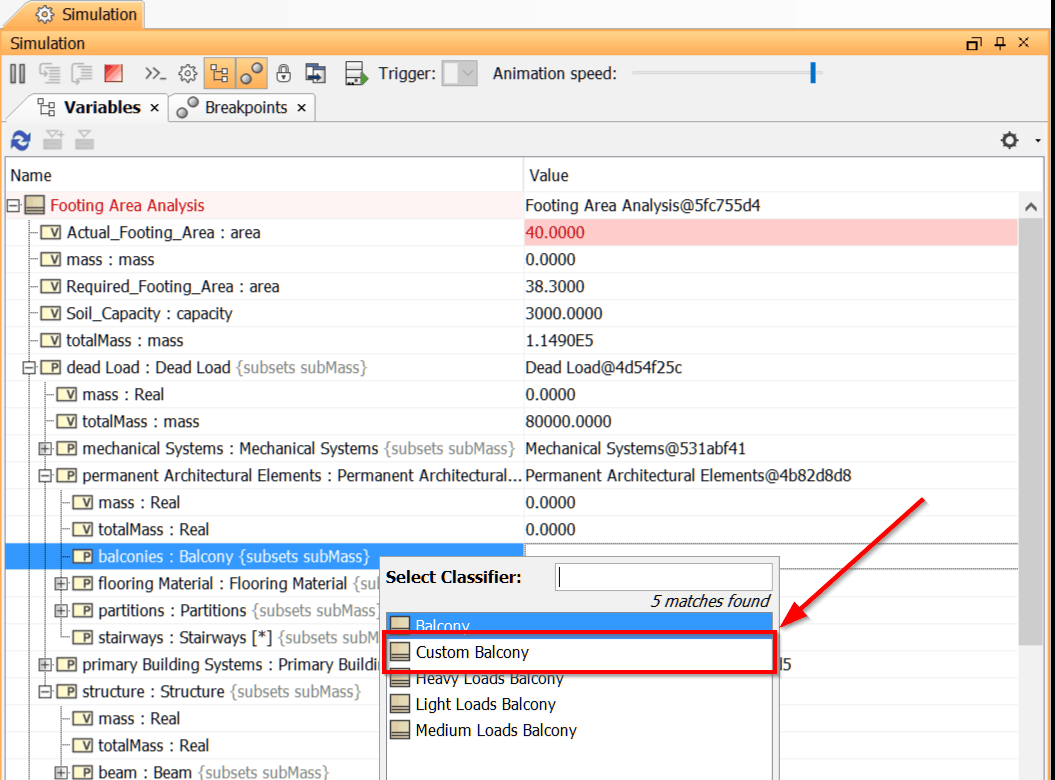
Task: Select Permanent Architectural Elements@4b82d8d8 value
Action: 771,476
